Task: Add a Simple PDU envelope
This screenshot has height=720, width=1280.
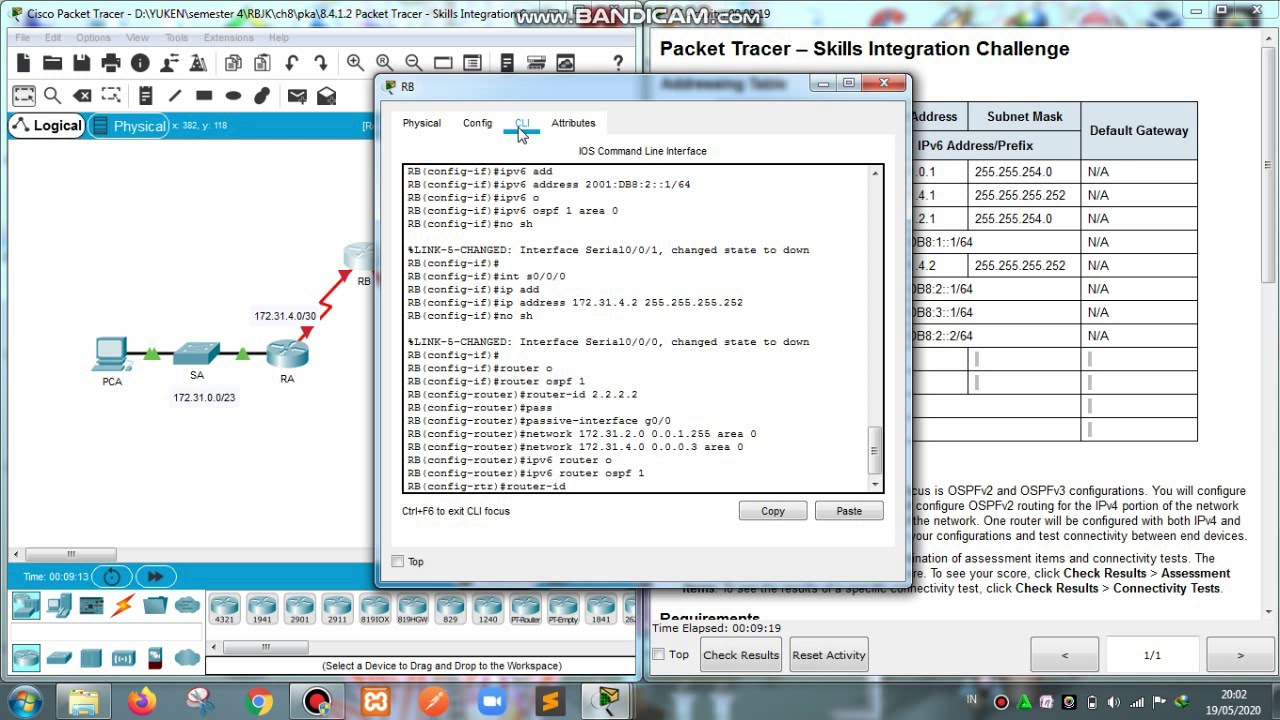Action: click(297, 96)
